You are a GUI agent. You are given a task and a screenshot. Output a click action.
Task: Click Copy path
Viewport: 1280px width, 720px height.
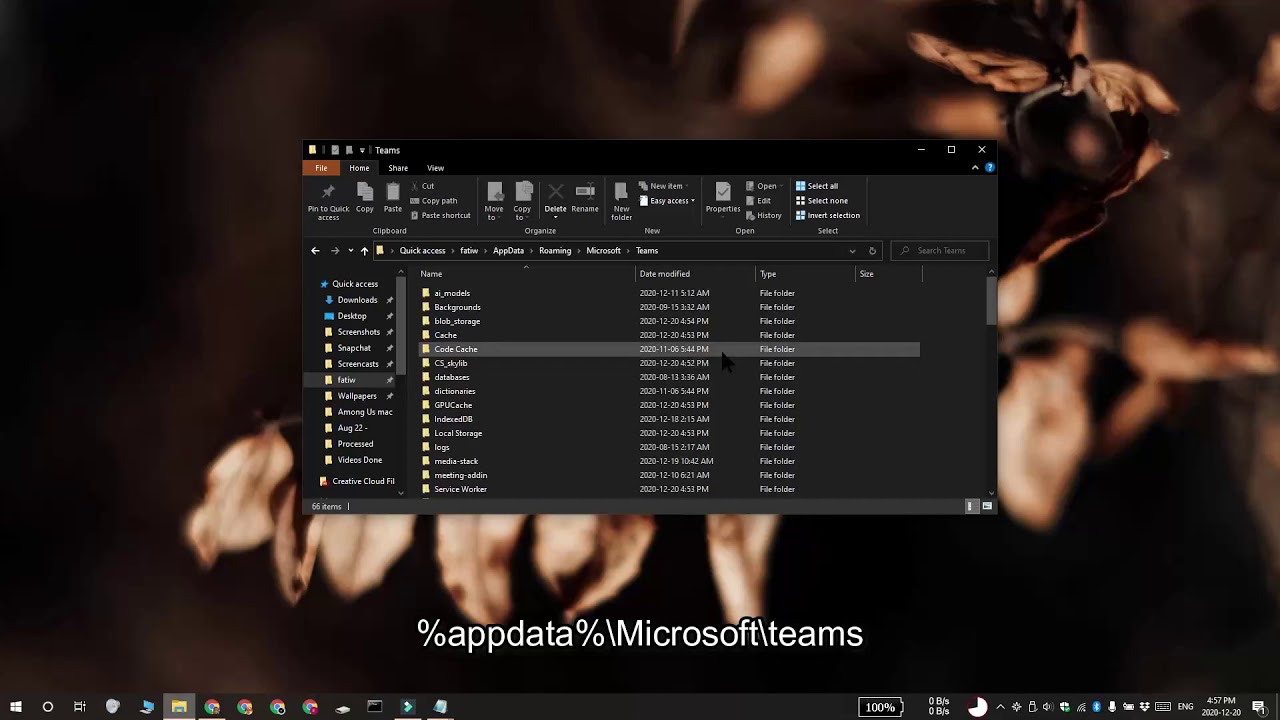click(433, 201)
